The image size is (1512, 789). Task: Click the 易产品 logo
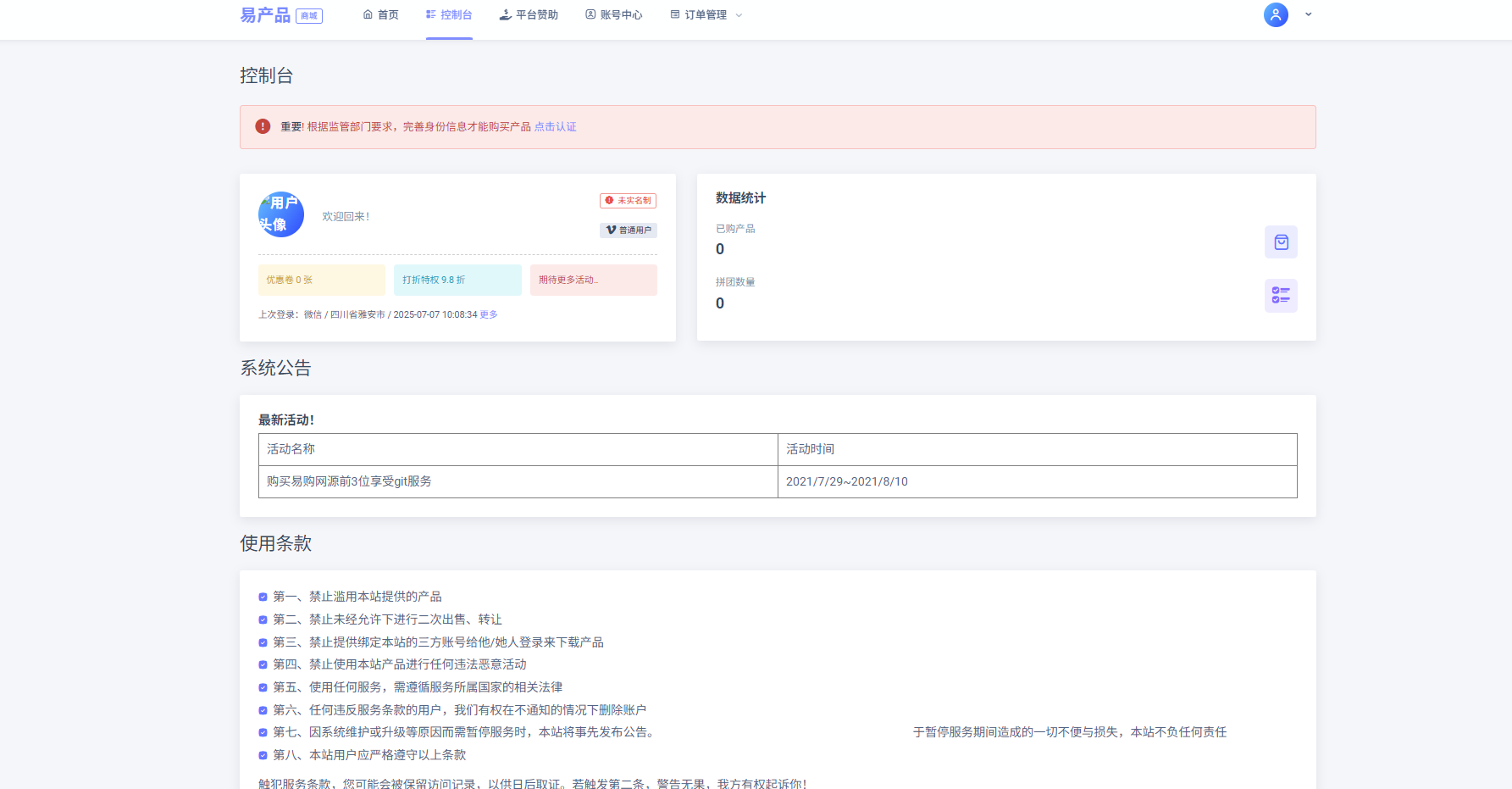(x=265, y=15)
